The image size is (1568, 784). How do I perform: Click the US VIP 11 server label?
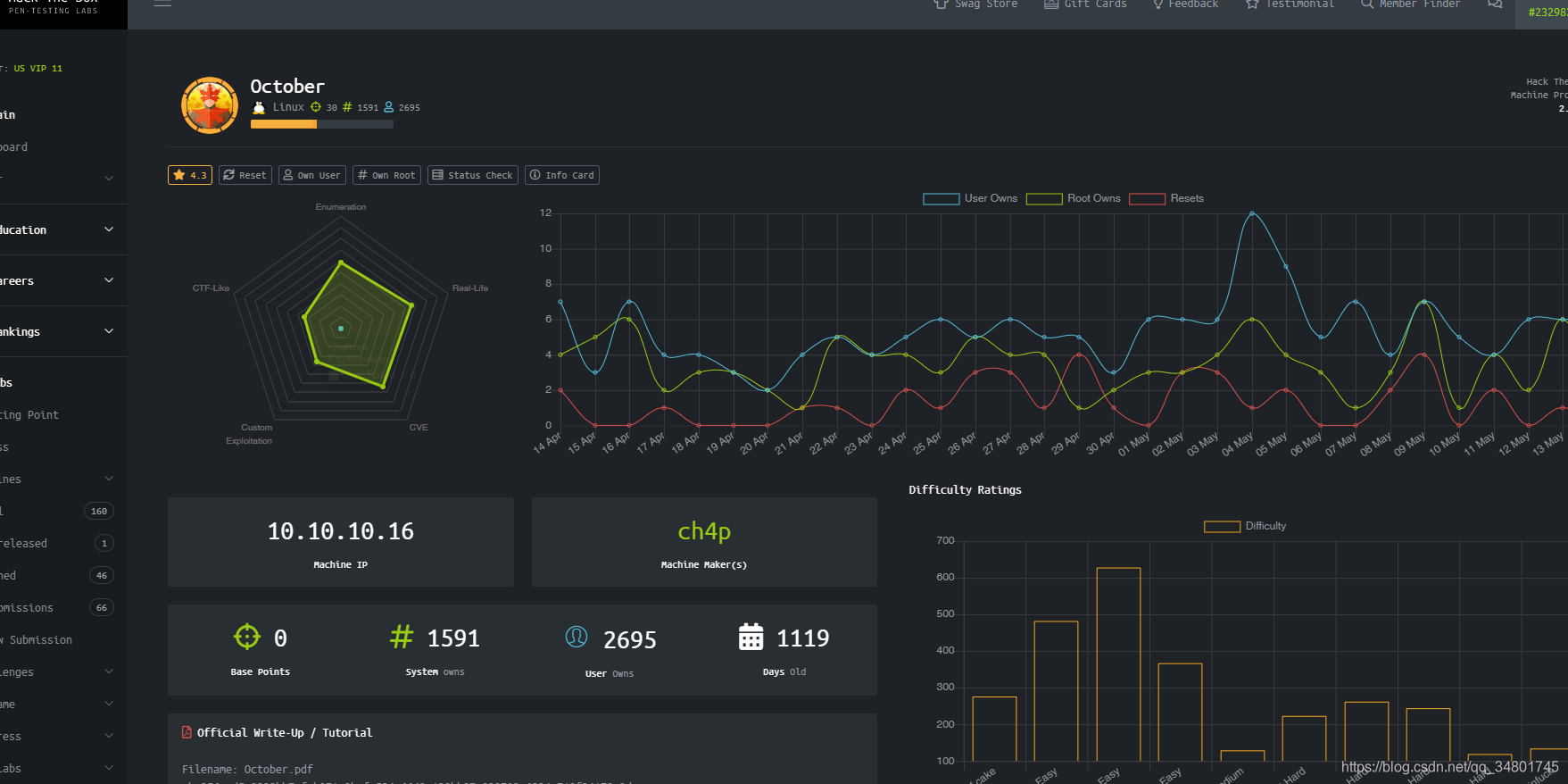[37, 68]
